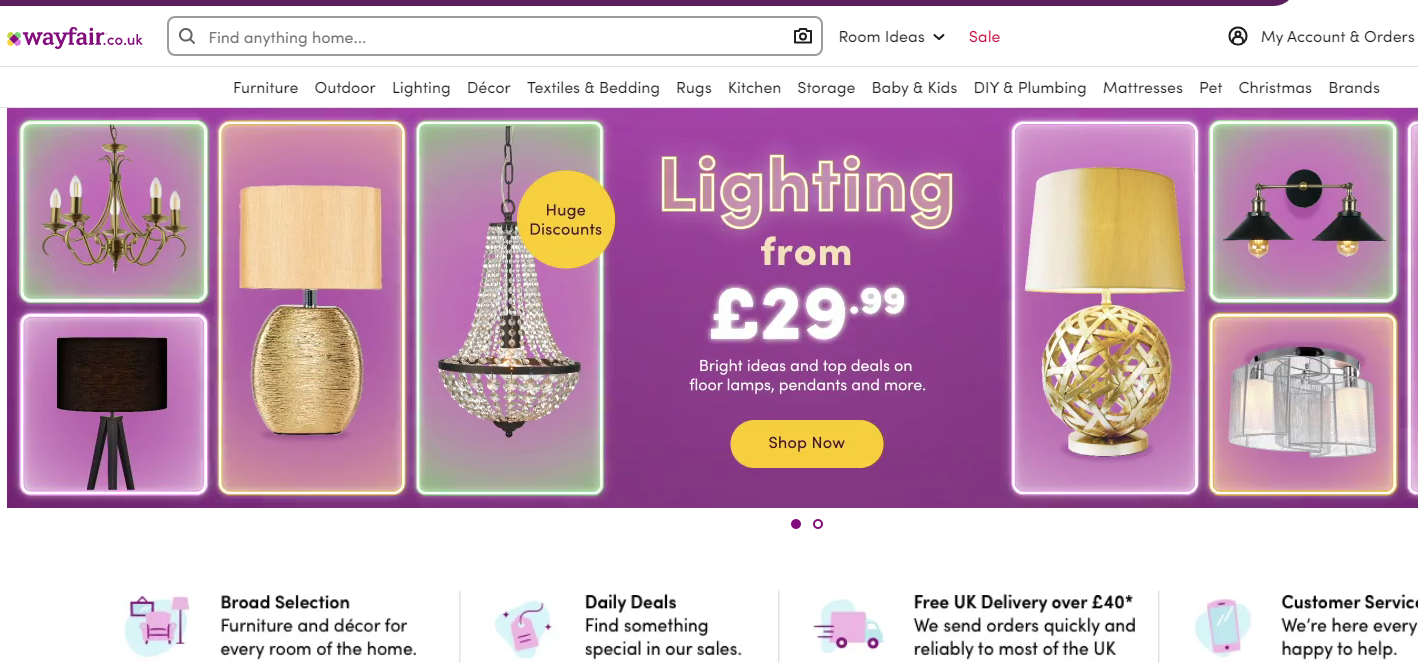
Task: Click the search magnifier icon
Action: point(187,37)
